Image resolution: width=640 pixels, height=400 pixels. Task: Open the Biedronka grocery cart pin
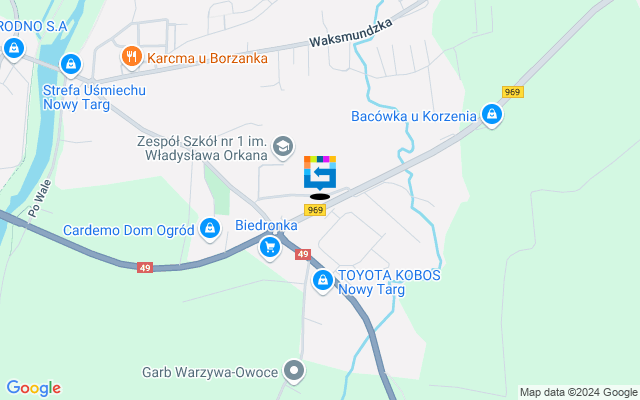point(270,248)
